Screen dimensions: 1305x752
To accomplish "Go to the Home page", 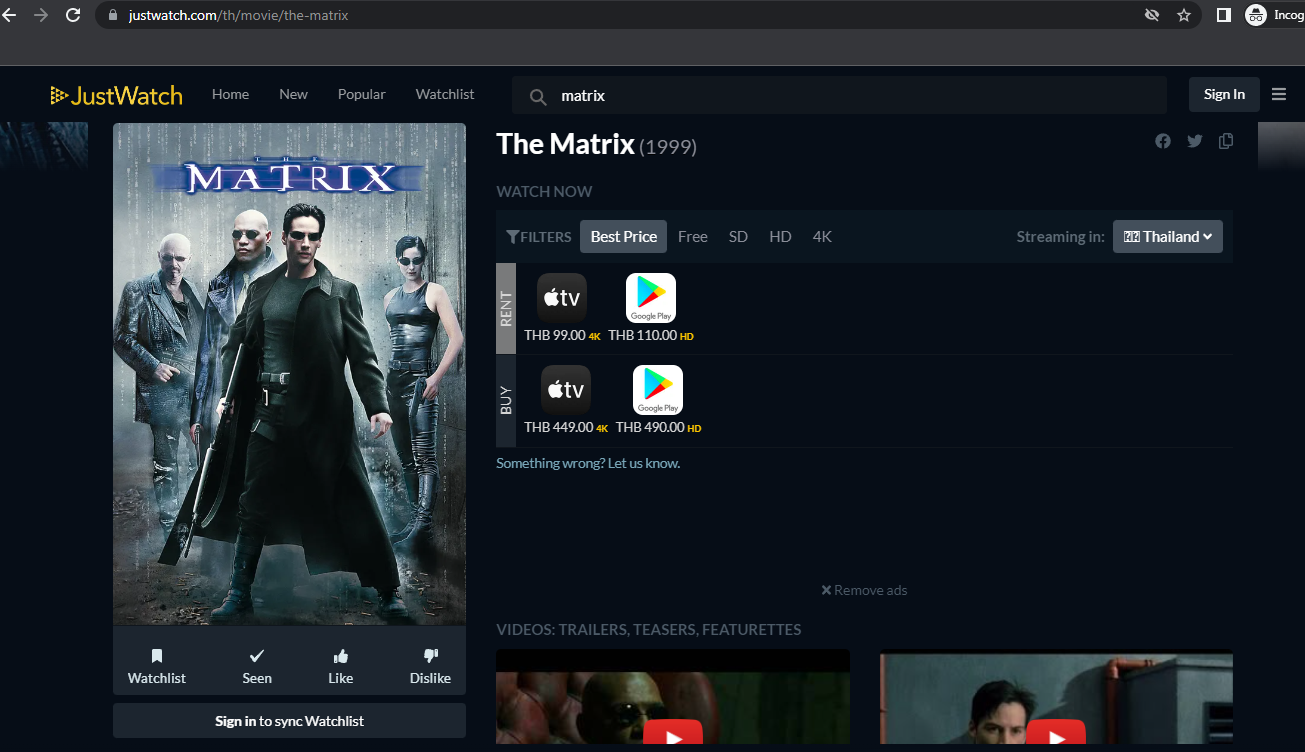I will coord(231,94).
